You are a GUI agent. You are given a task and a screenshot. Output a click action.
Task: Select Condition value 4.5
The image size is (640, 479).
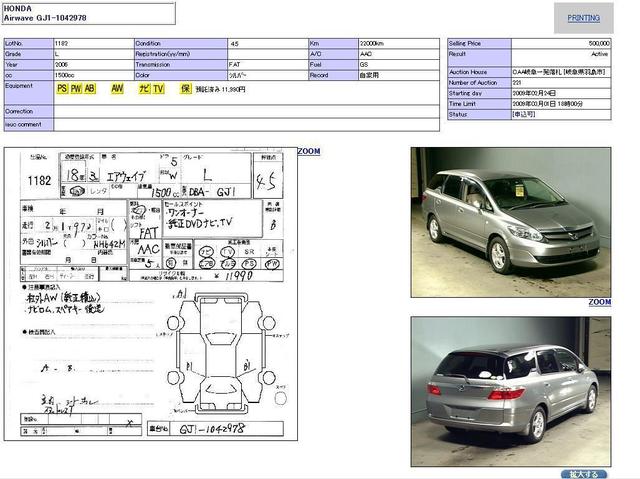[234, 43]
